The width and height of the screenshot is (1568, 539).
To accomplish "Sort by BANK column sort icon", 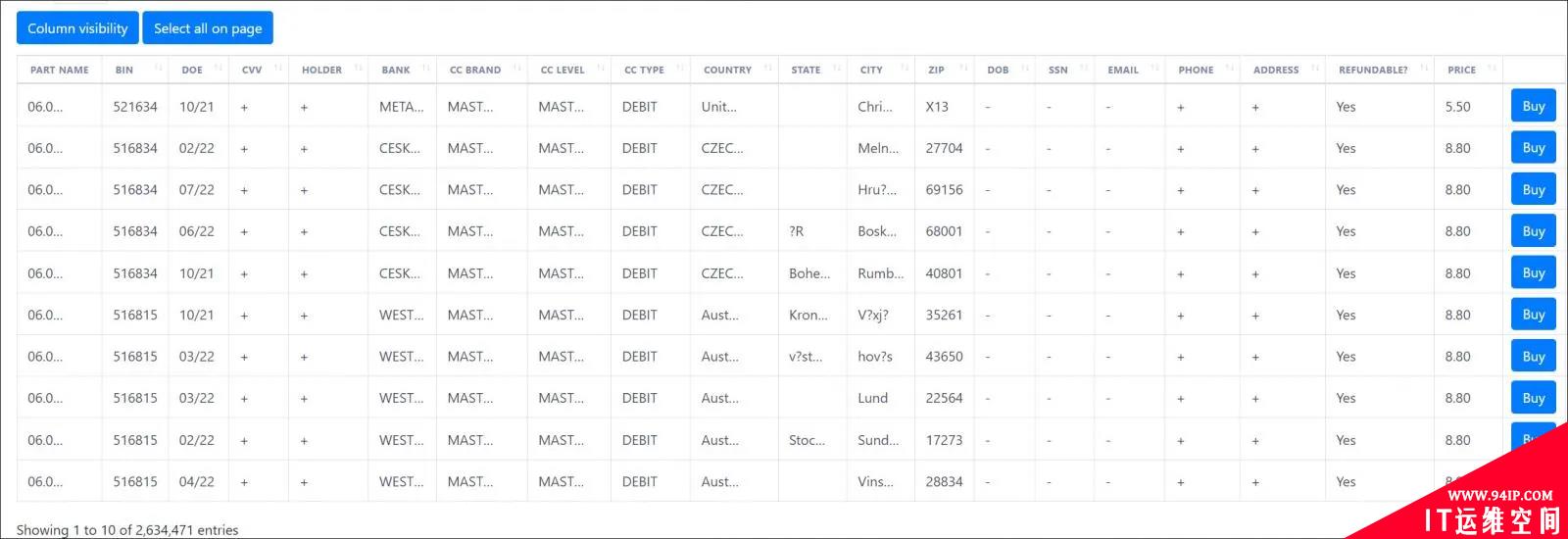I will (x=426, y=69).
